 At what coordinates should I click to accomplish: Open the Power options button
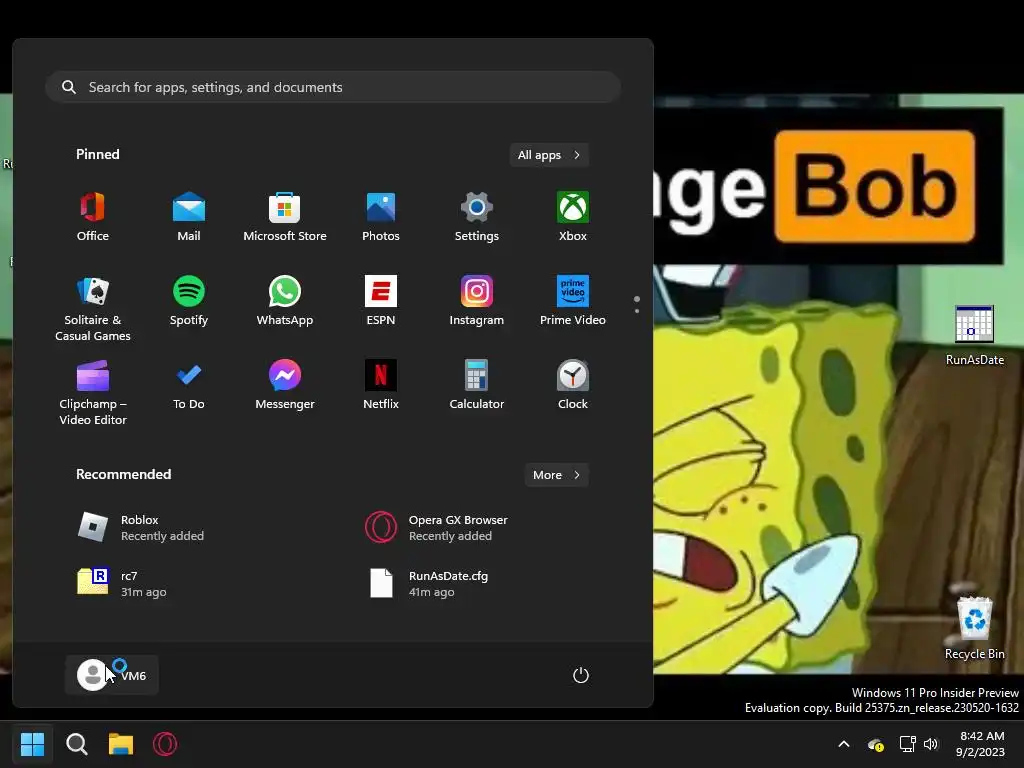(x=581, y=675)
